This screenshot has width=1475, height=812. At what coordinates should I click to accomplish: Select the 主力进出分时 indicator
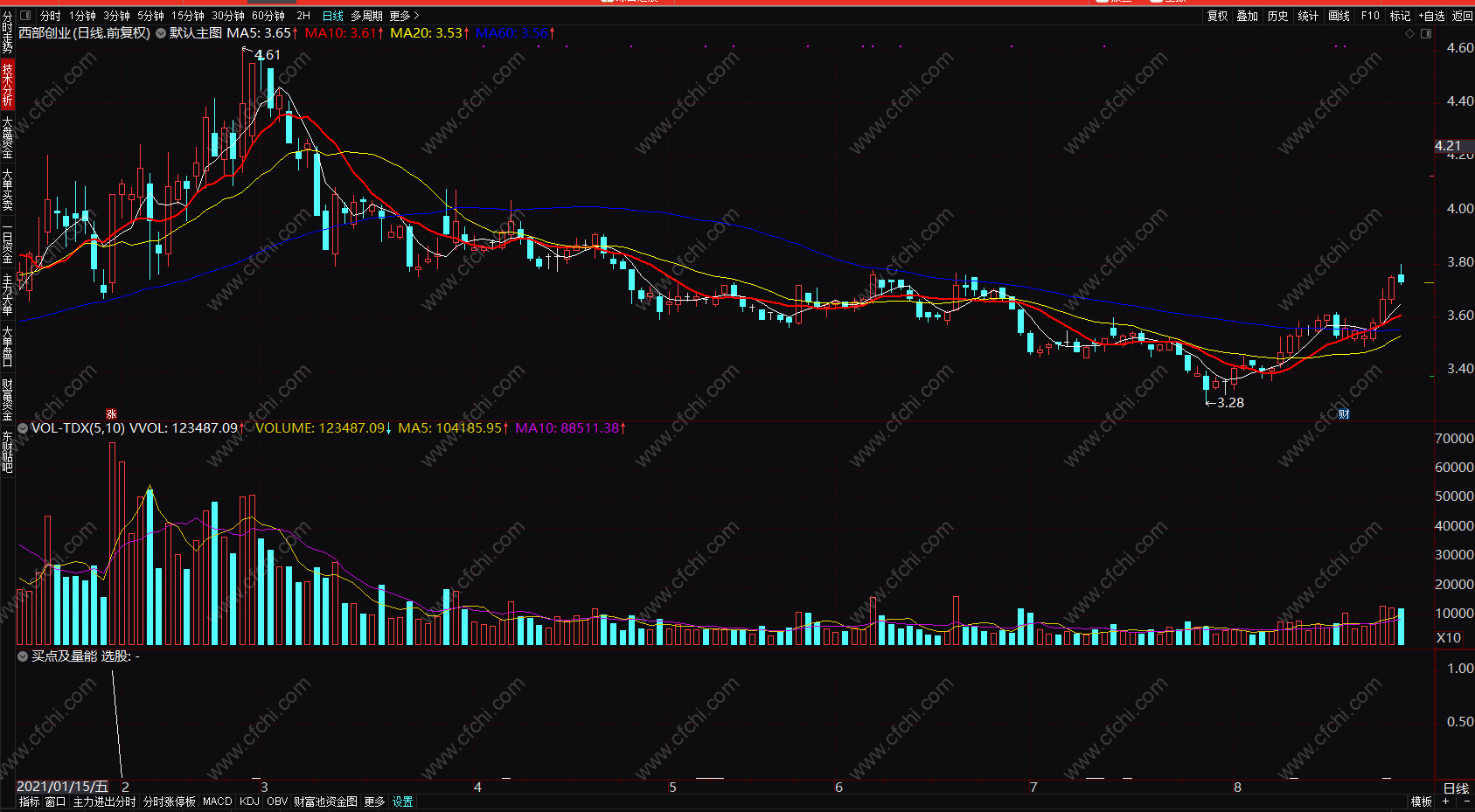tap(104, 802)
